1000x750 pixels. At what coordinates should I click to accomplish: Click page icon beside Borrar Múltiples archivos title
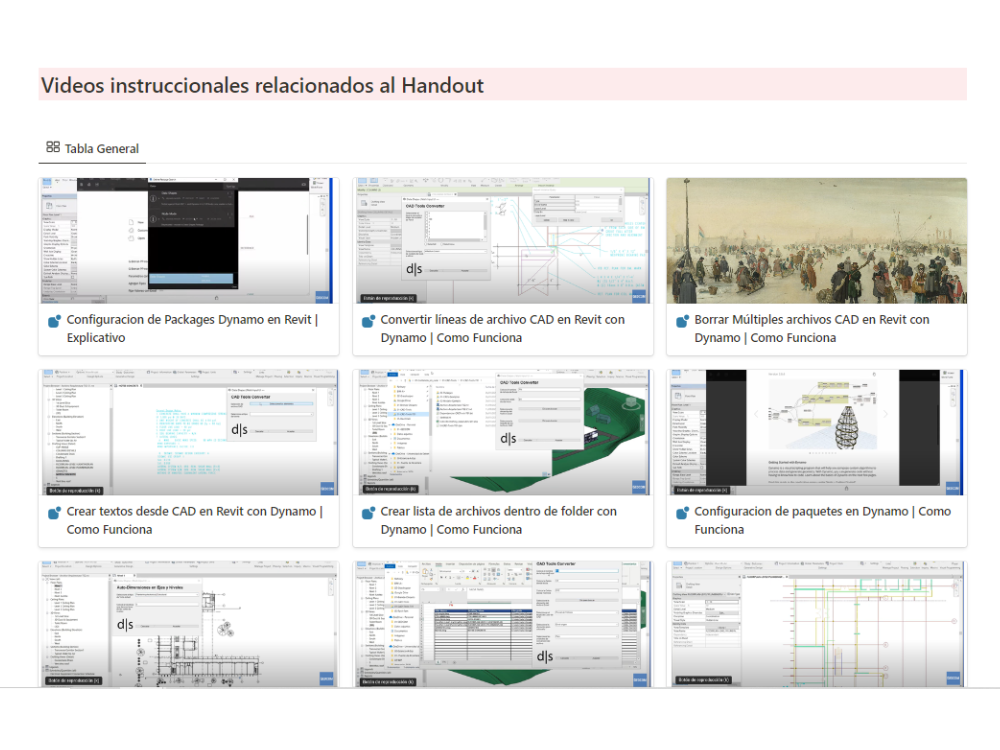tap(682, 321)
